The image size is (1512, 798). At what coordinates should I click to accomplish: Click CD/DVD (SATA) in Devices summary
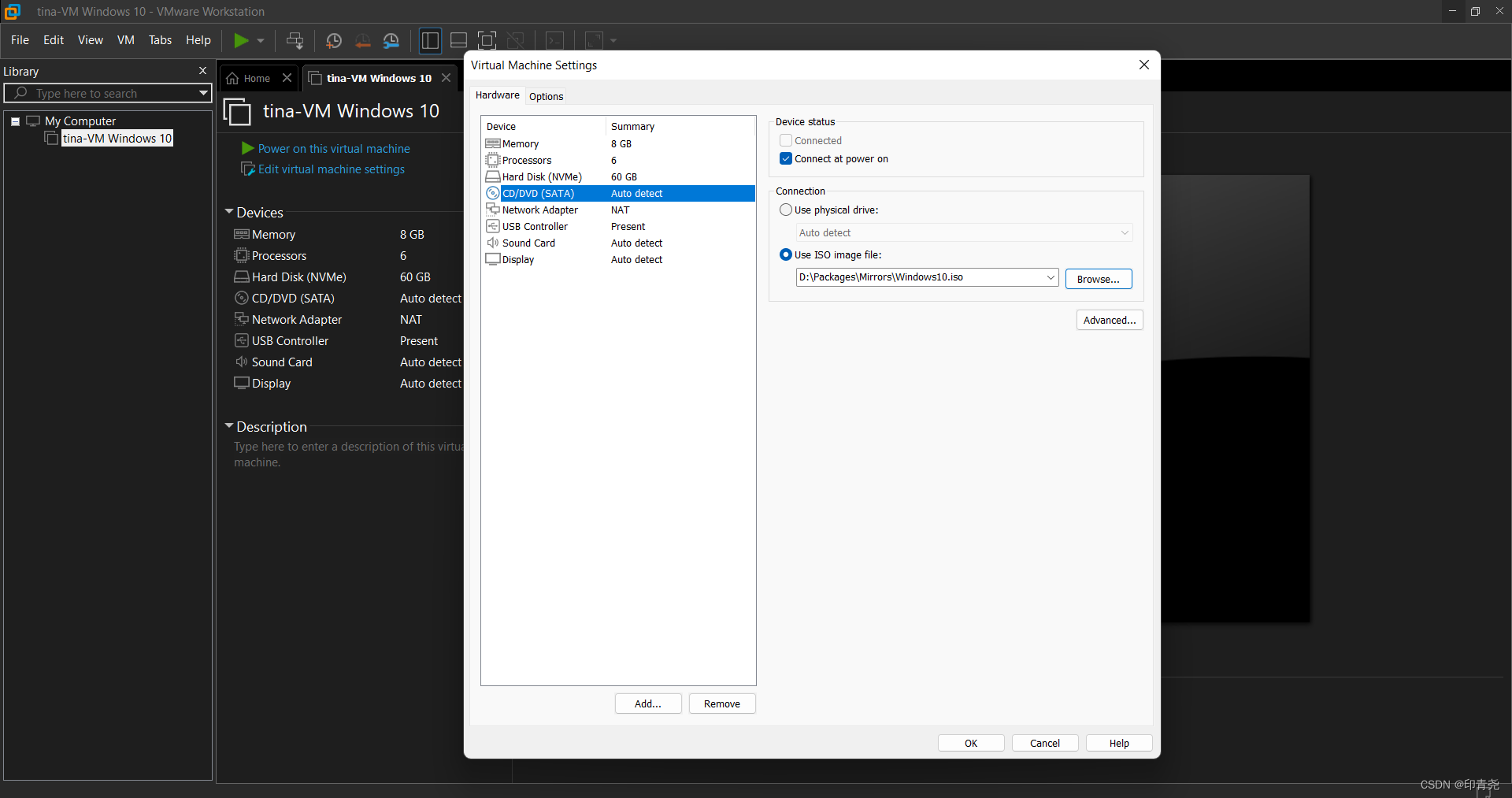pyautogui.click(x=293, y=298)
